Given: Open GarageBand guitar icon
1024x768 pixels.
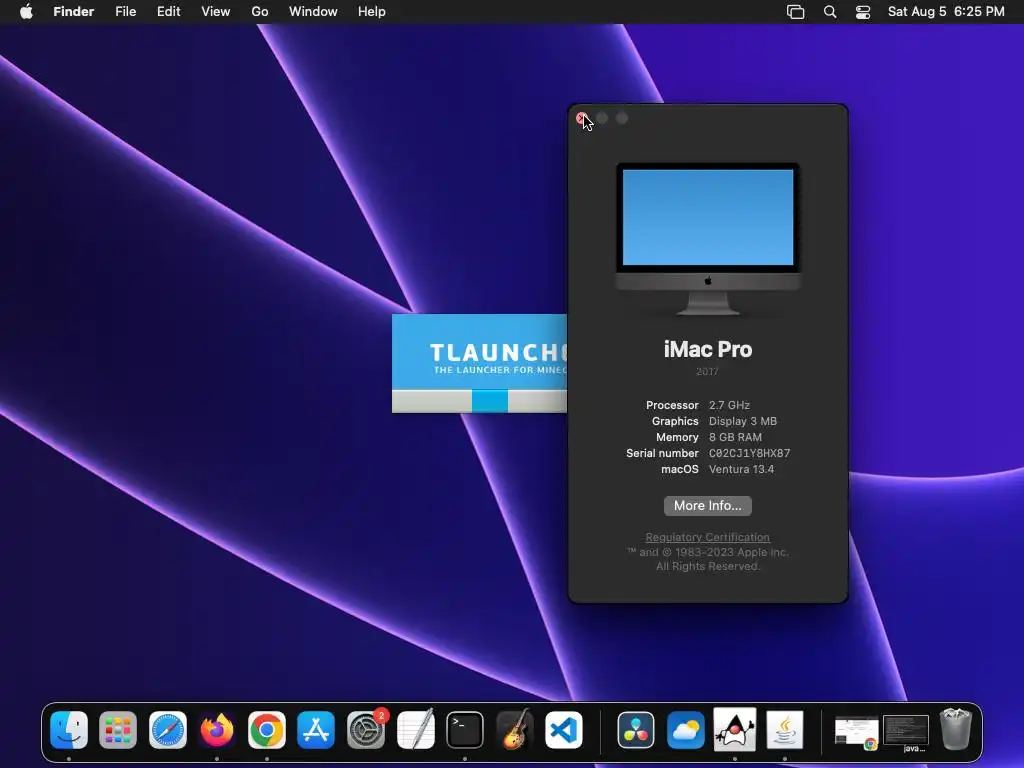Looking at the screenshot, I should 514,729.
